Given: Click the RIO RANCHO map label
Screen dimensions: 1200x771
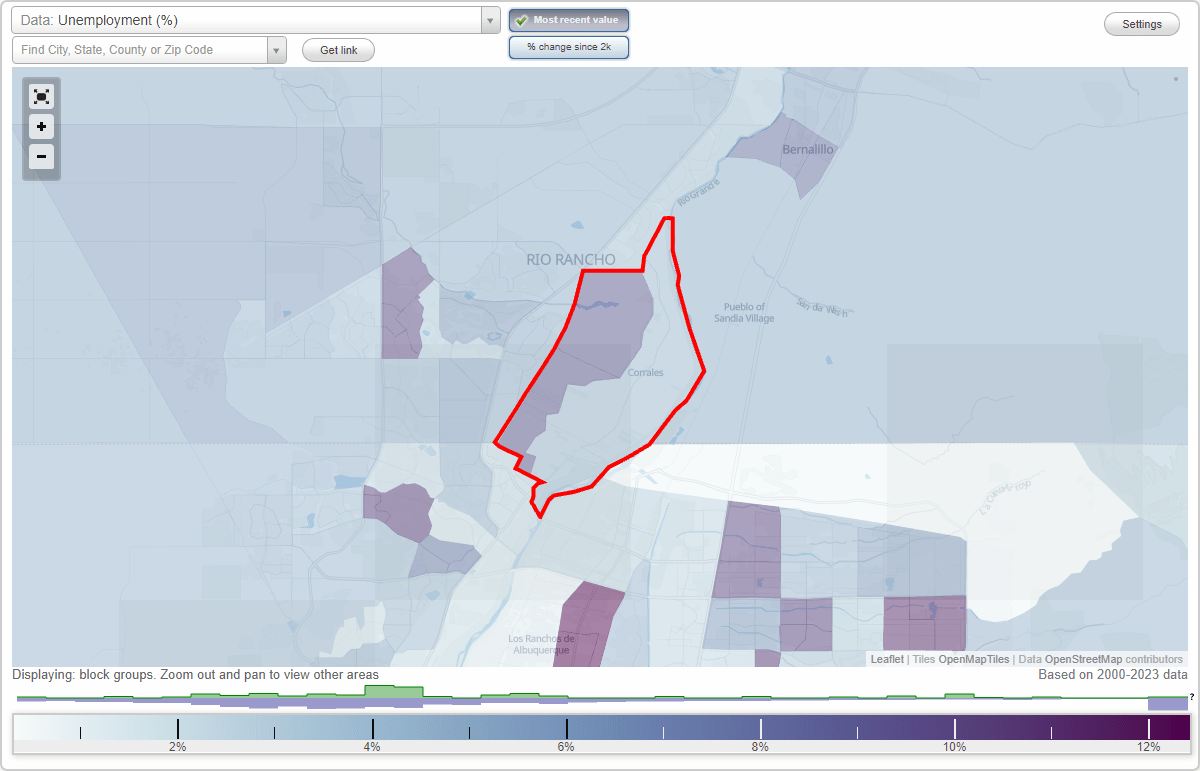Looking at the screenshot, I should (571, 260).
